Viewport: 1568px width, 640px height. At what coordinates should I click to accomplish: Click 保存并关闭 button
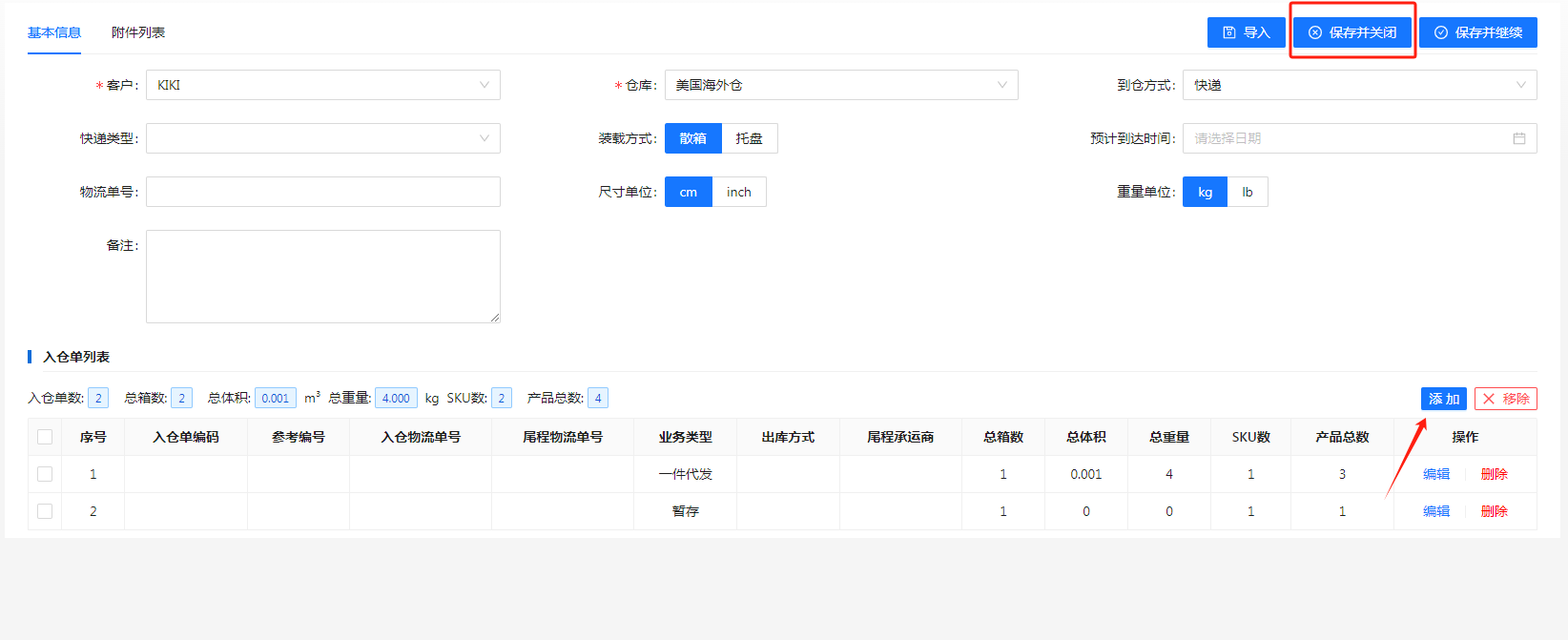(1352, 32)
